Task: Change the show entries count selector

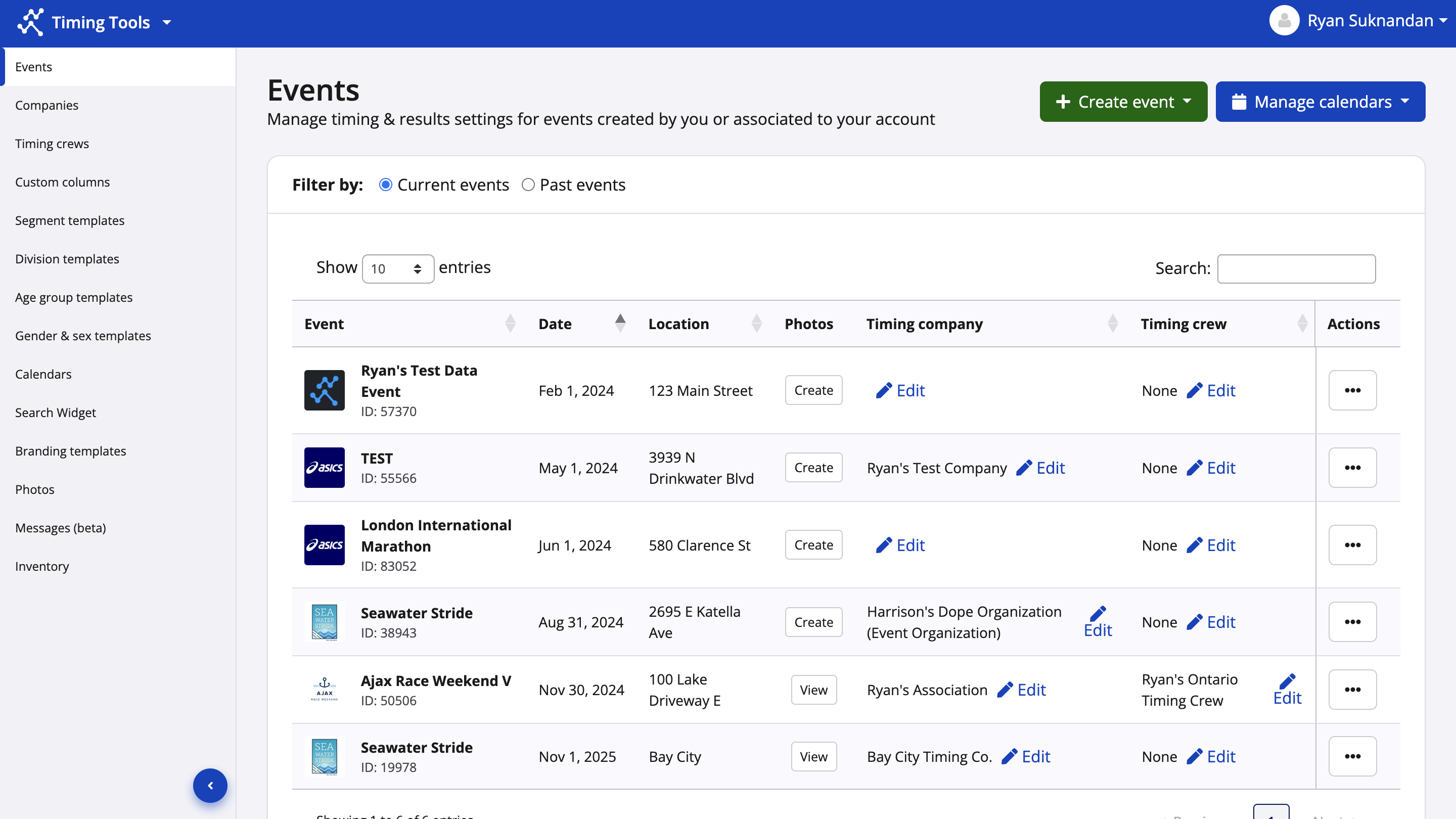Action: pos(397,268)
